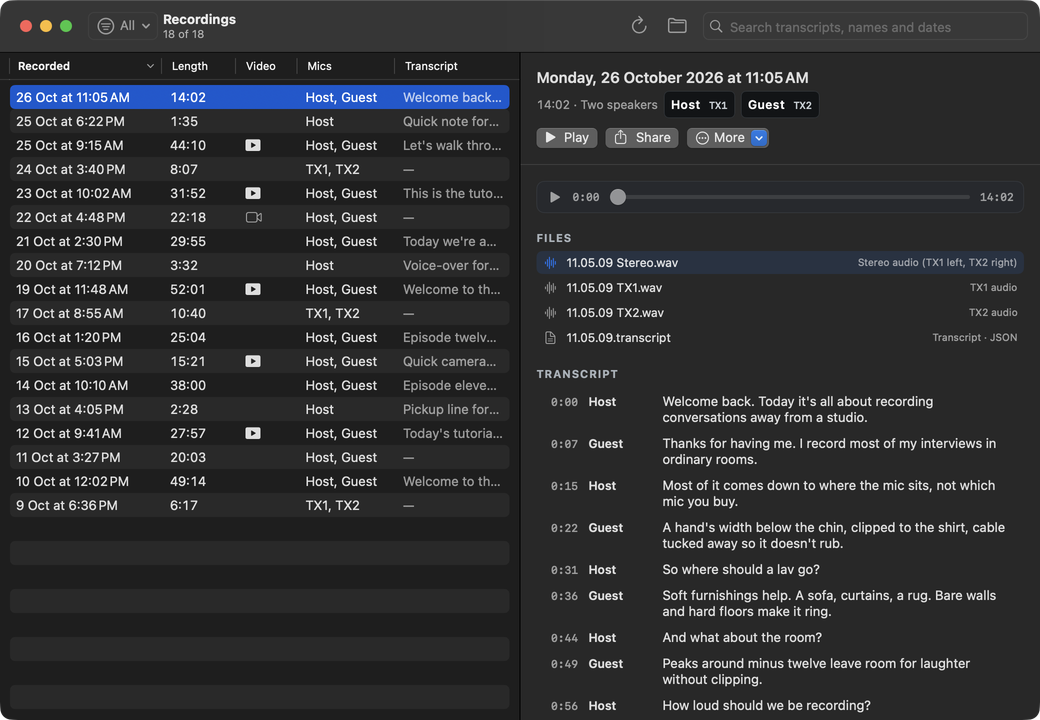Select the 21 Oct at 2:30 PM recording
Image resolution: width=1040 pixels, height=720 pixels.
click(259, 241)
